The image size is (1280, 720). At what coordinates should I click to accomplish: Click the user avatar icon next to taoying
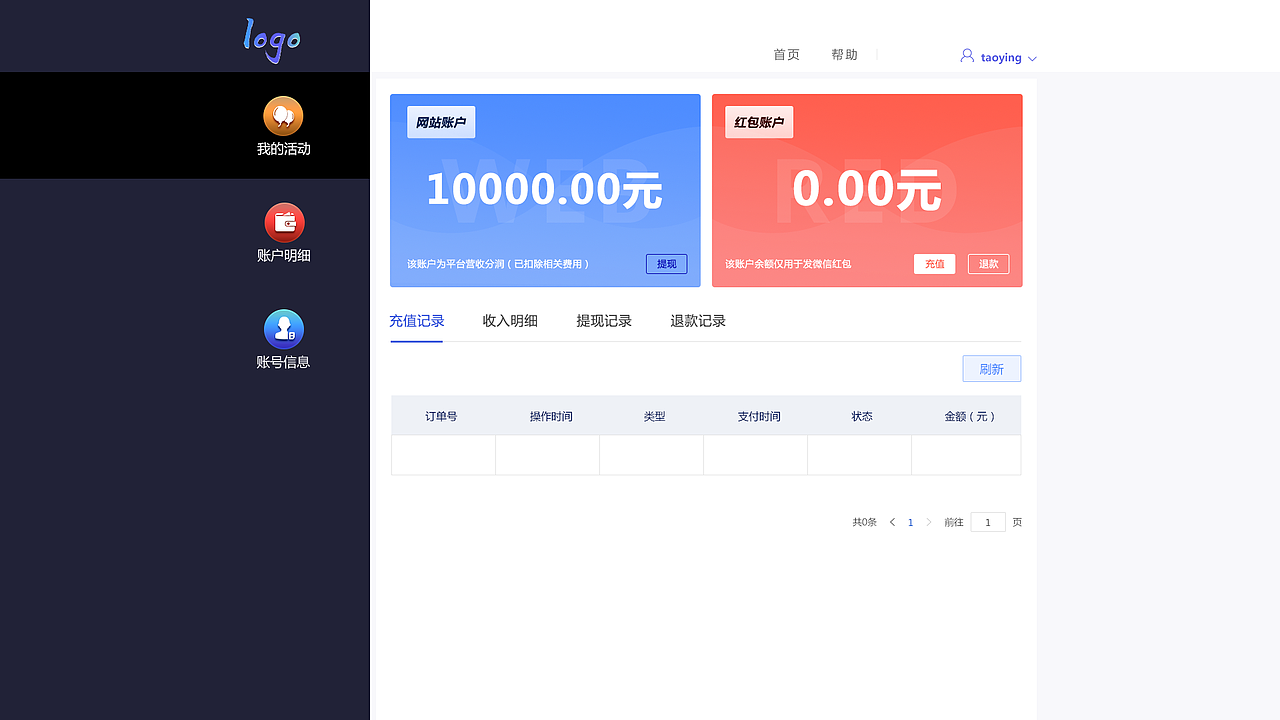(965, 56)
